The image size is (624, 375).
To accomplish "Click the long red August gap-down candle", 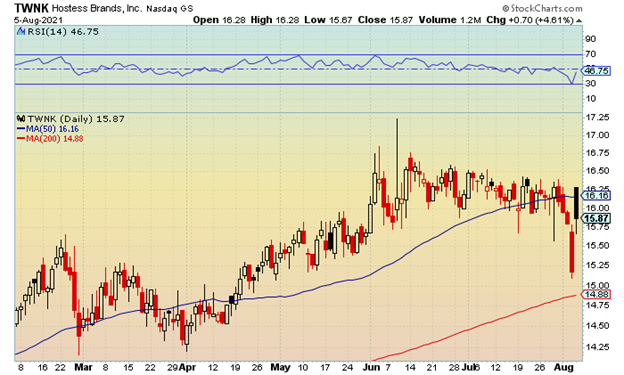I will coord(572,252).
